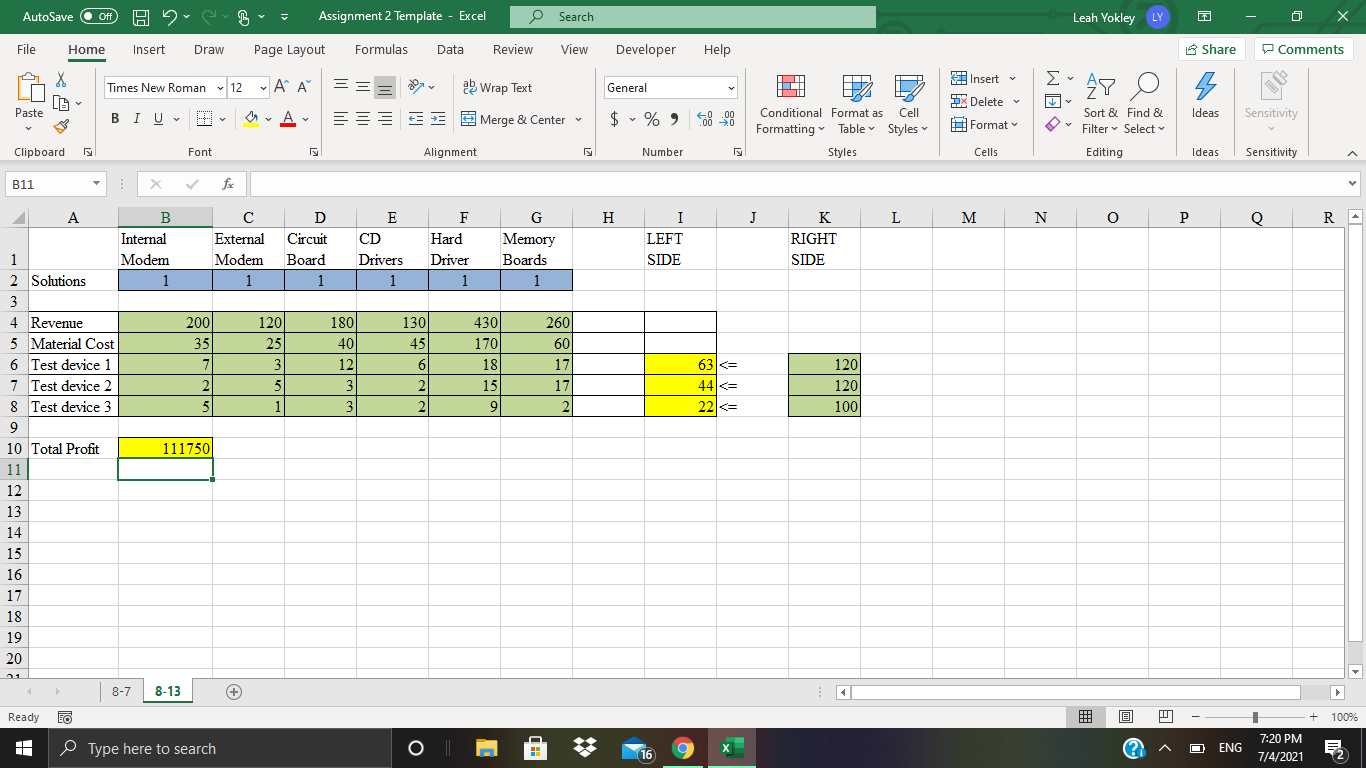Increase decimal places
The image size is (1366, 768).
pyautogui.click(x=704, y=120)
